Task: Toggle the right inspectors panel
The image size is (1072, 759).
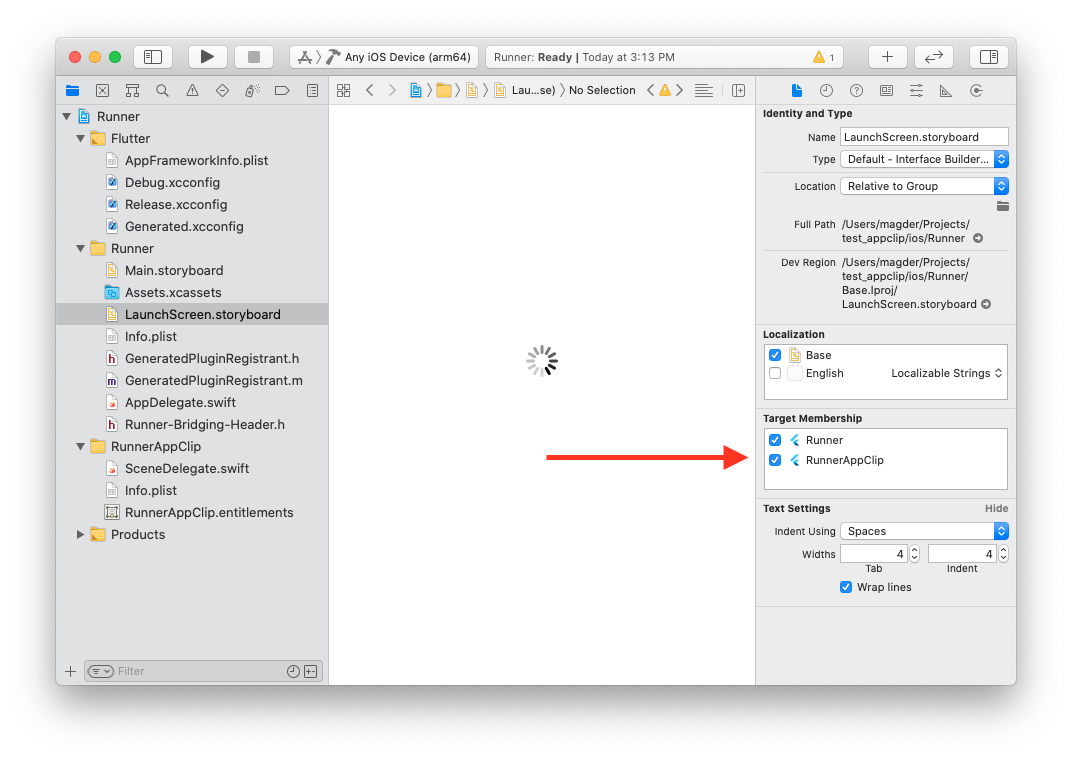Action: click(x=988, y=57)
